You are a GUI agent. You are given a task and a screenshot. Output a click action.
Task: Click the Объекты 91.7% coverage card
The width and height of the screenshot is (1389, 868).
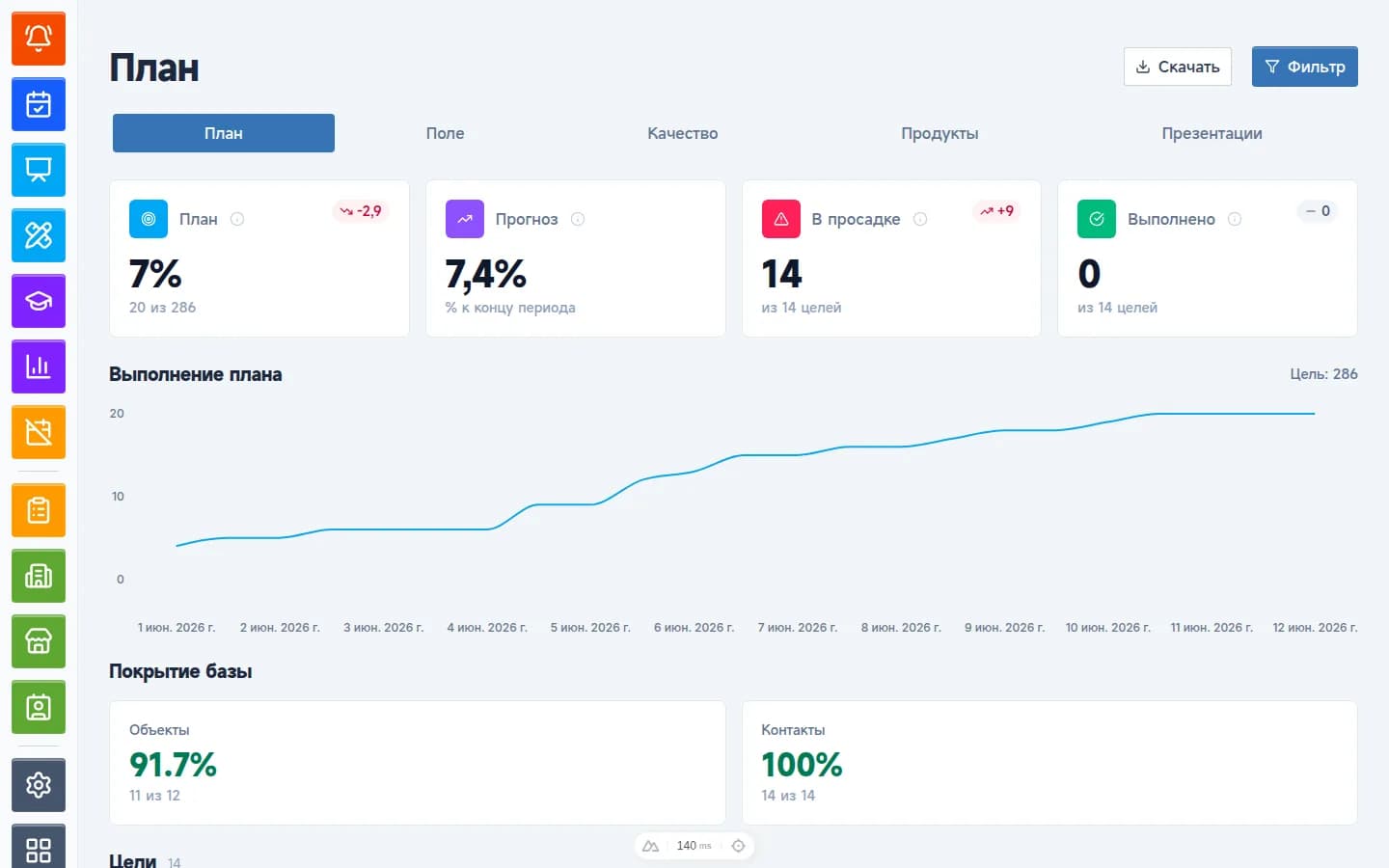click(418, 763)
